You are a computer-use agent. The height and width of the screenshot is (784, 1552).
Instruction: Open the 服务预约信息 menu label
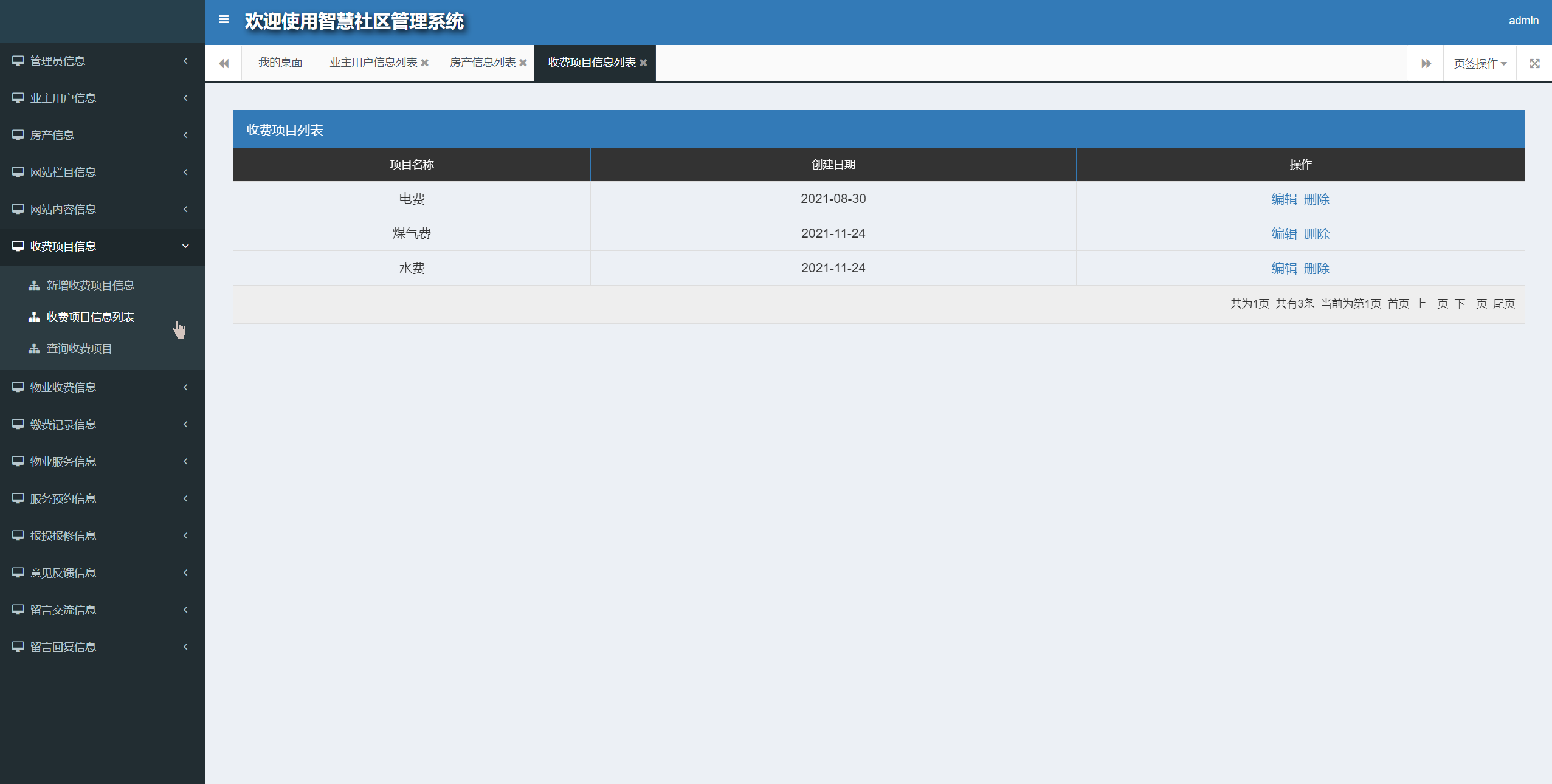point(63,498)
